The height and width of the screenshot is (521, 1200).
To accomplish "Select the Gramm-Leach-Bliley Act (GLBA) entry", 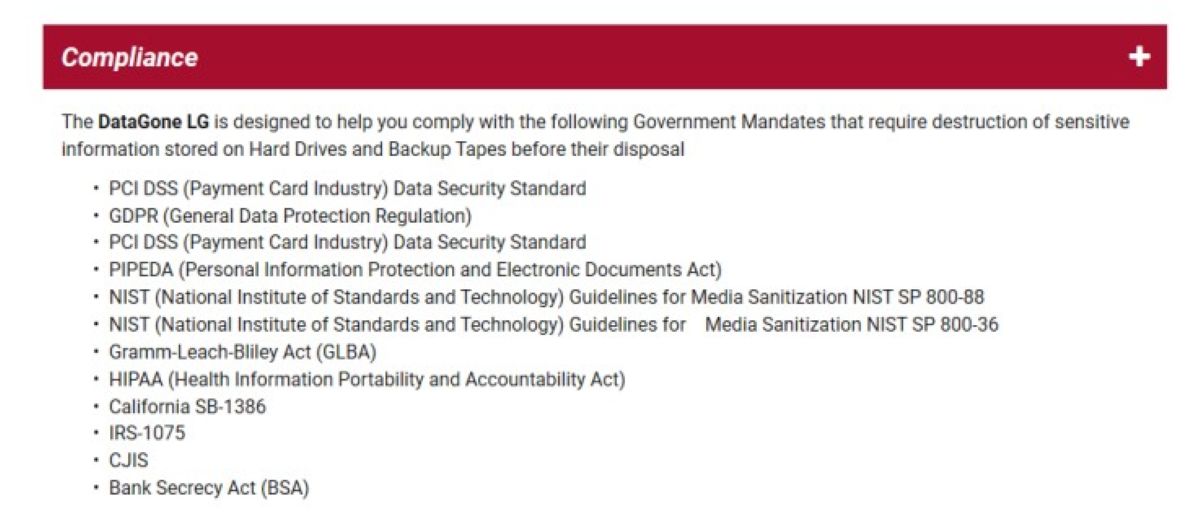I will coord(243,352).
